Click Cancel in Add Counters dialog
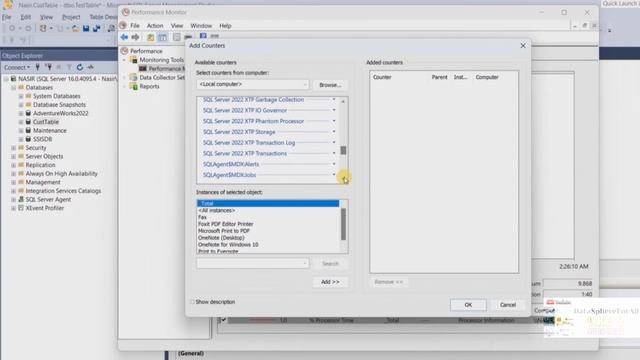This screenshot has width=640, height=360. coord(508,305)
